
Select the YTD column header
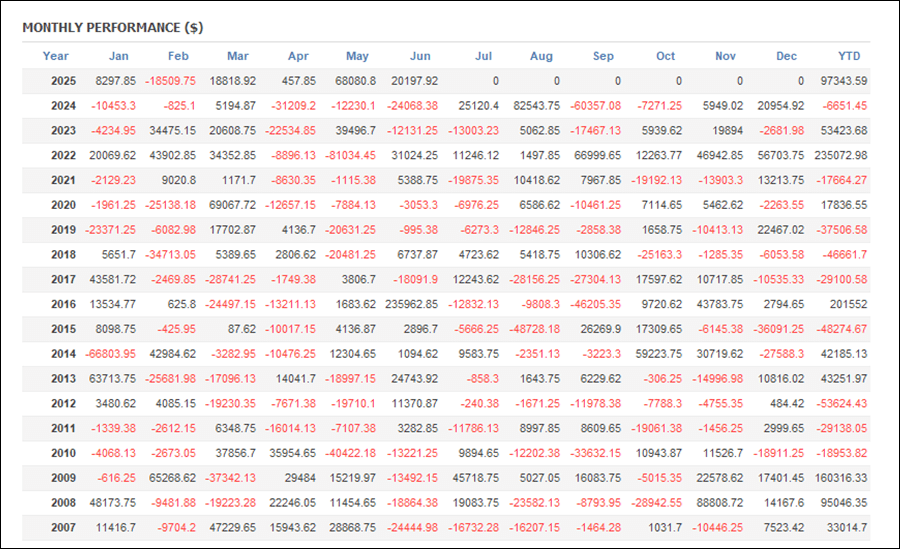point(849,56)
